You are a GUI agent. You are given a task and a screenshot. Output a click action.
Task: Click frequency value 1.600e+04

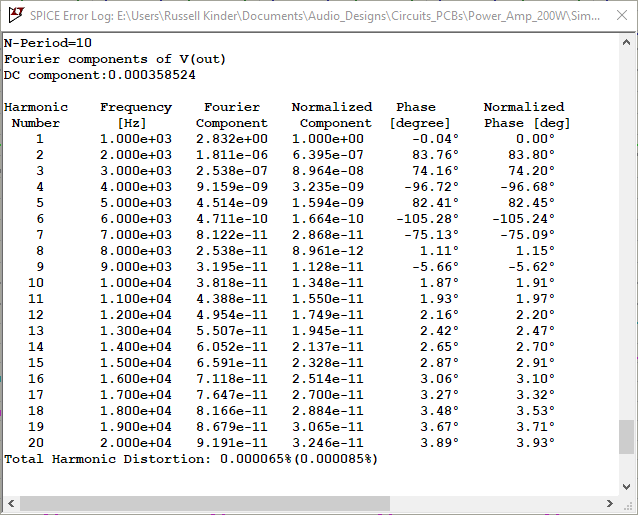click(x=136, y=379)
